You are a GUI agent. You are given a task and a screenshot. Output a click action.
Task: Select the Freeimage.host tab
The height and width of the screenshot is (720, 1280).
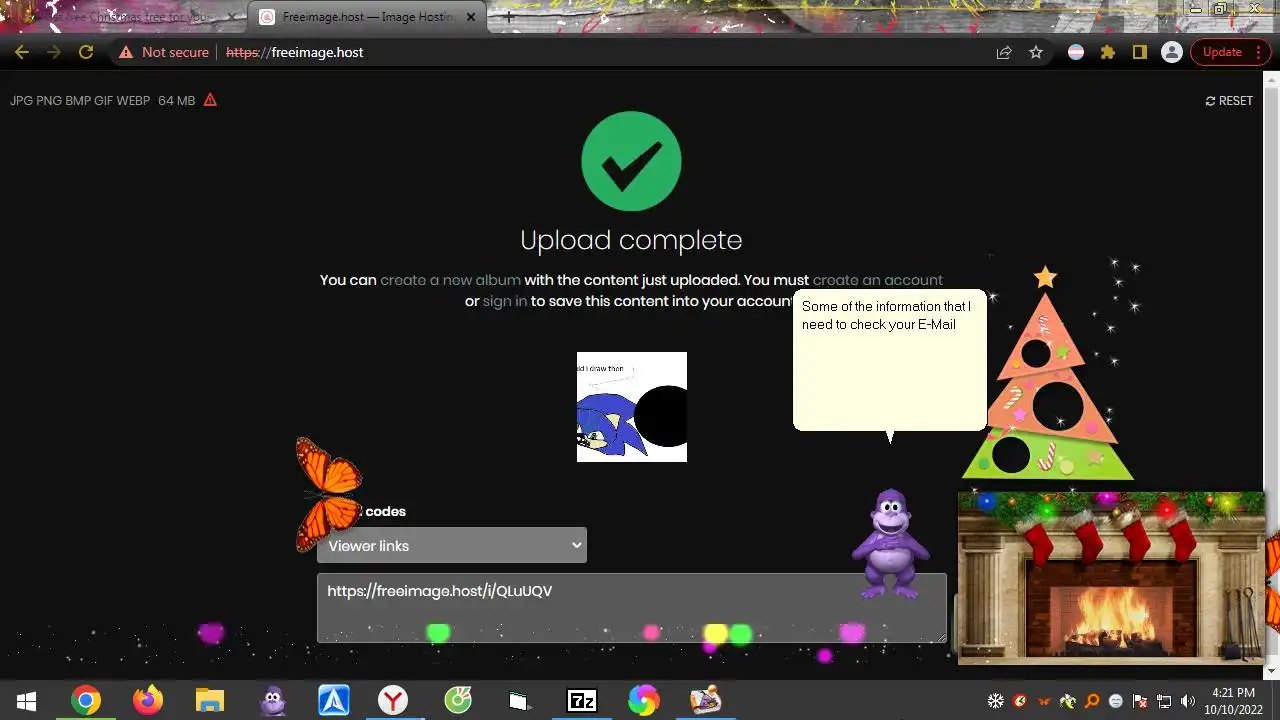[366, 17]
